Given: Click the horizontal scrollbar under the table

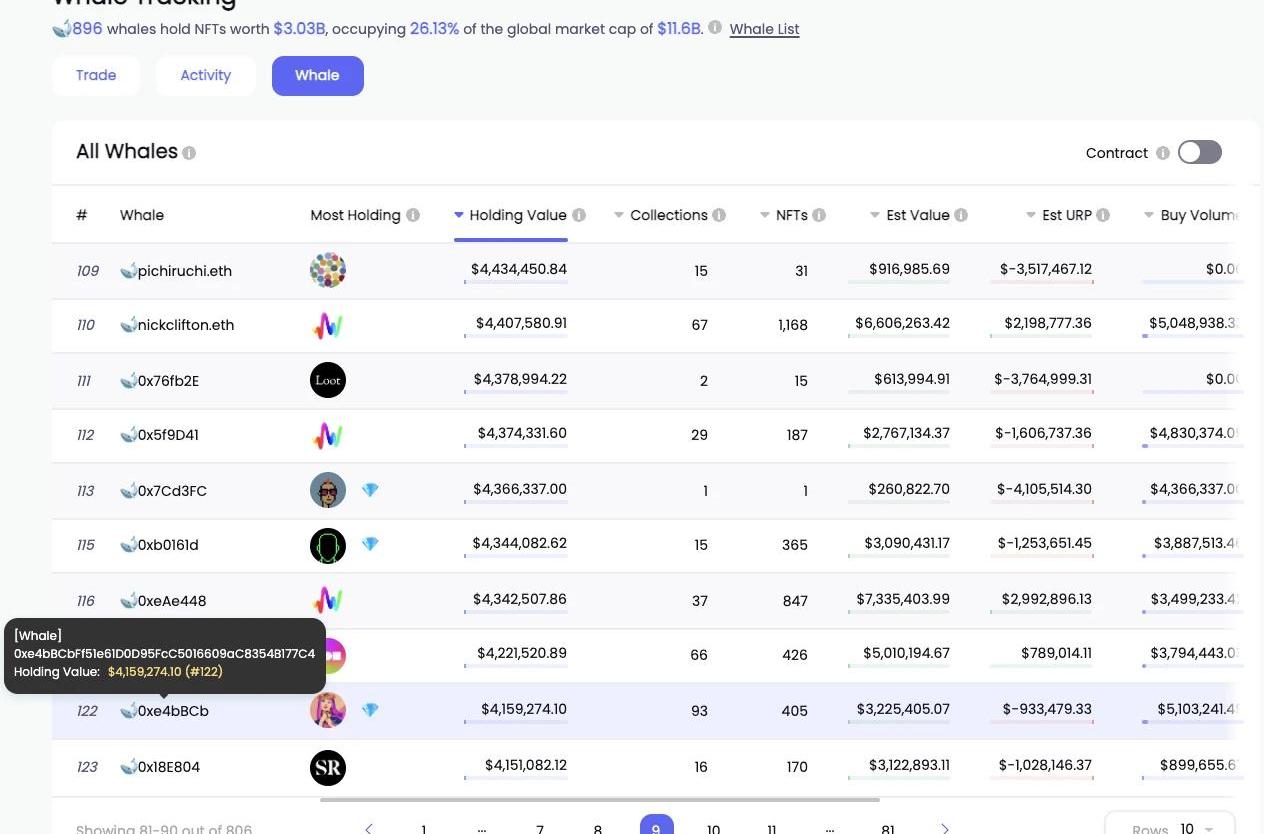Looking at the screenshot, I should (600, 800).
